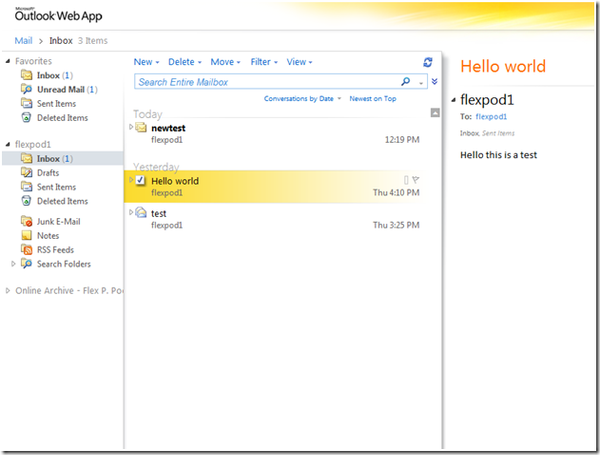600x455 pixels.
Task: Expand the newtest conversation
Action: pos(131,128)
